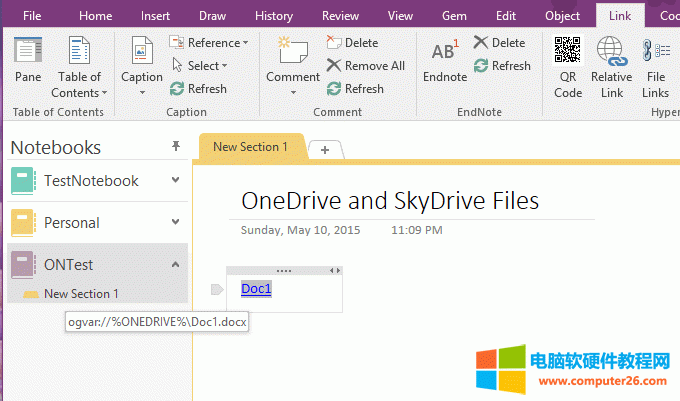Expand the TestNotebook notebook chevron
This screenshot has height=401, width=680.
pos(176,181)
